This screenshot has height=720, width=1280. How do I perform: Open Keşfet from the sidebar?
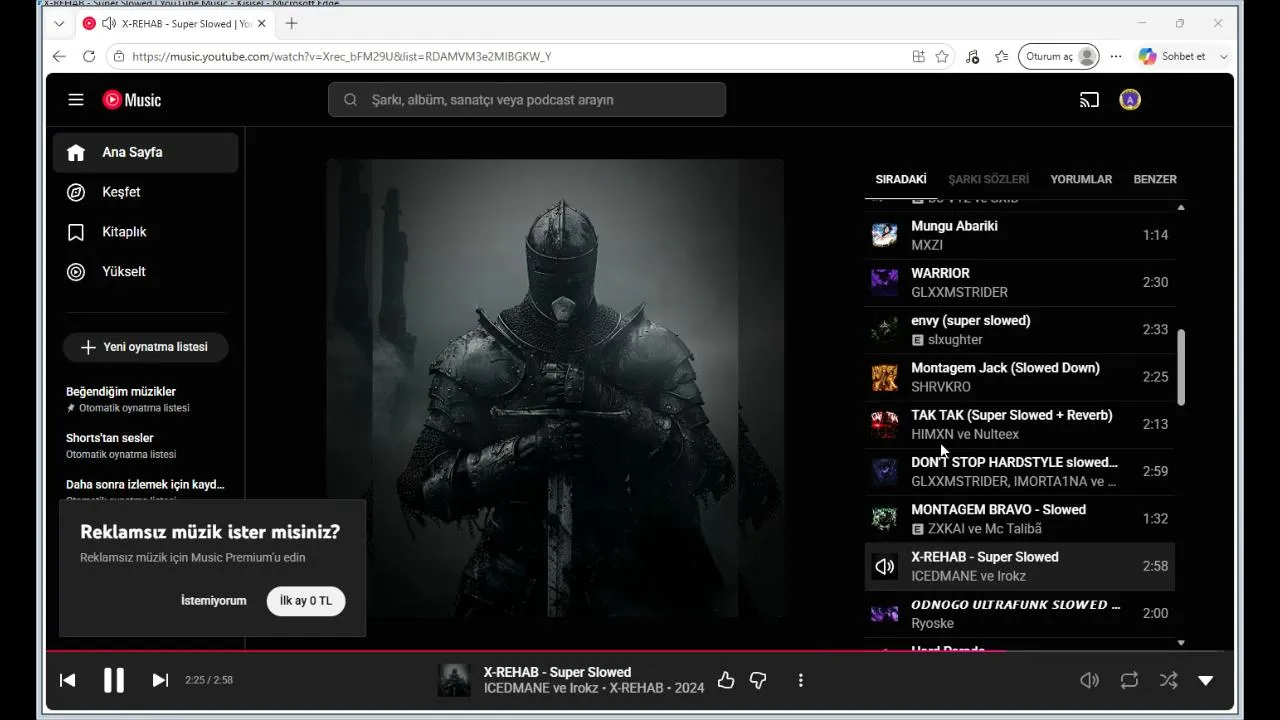pos(146,192)
